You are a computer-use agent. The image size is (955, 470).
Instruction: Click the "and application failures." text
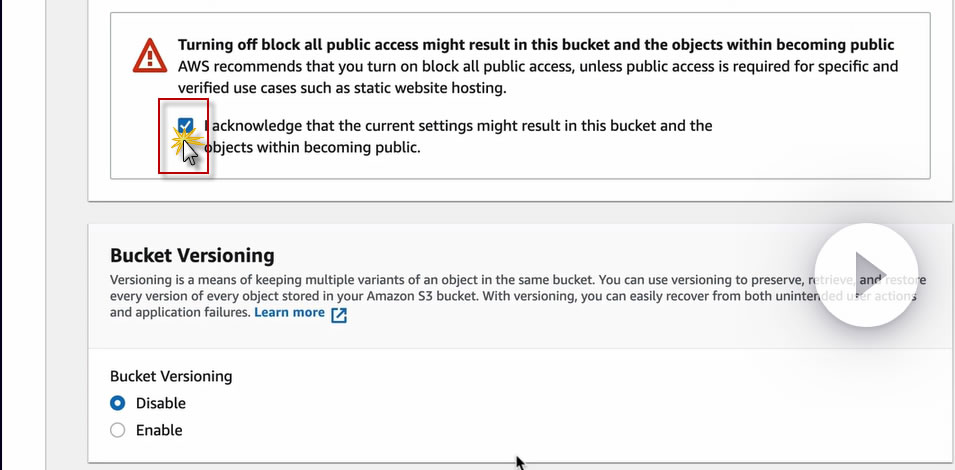[180, 313]
